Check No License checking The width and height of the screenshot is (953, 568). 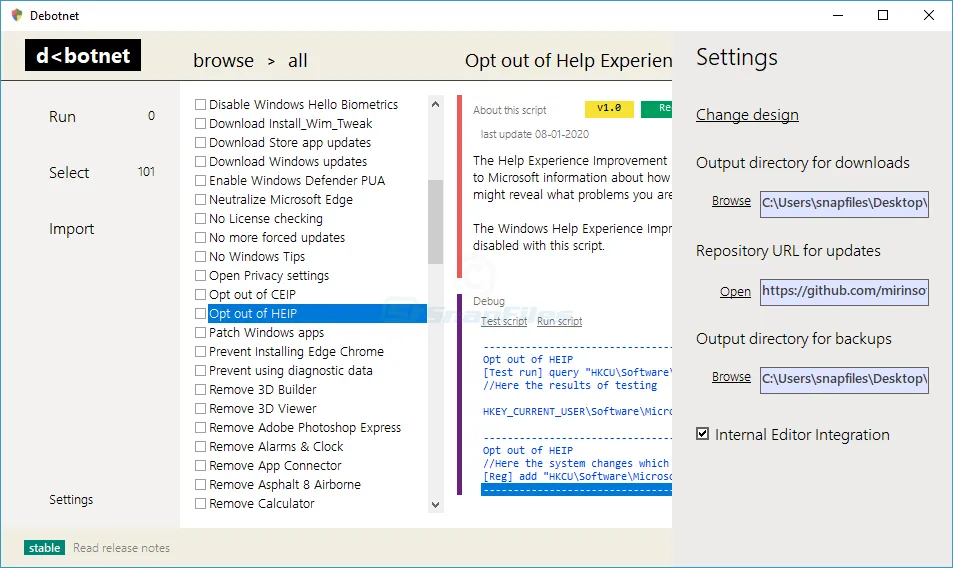[x=200, y=219]
